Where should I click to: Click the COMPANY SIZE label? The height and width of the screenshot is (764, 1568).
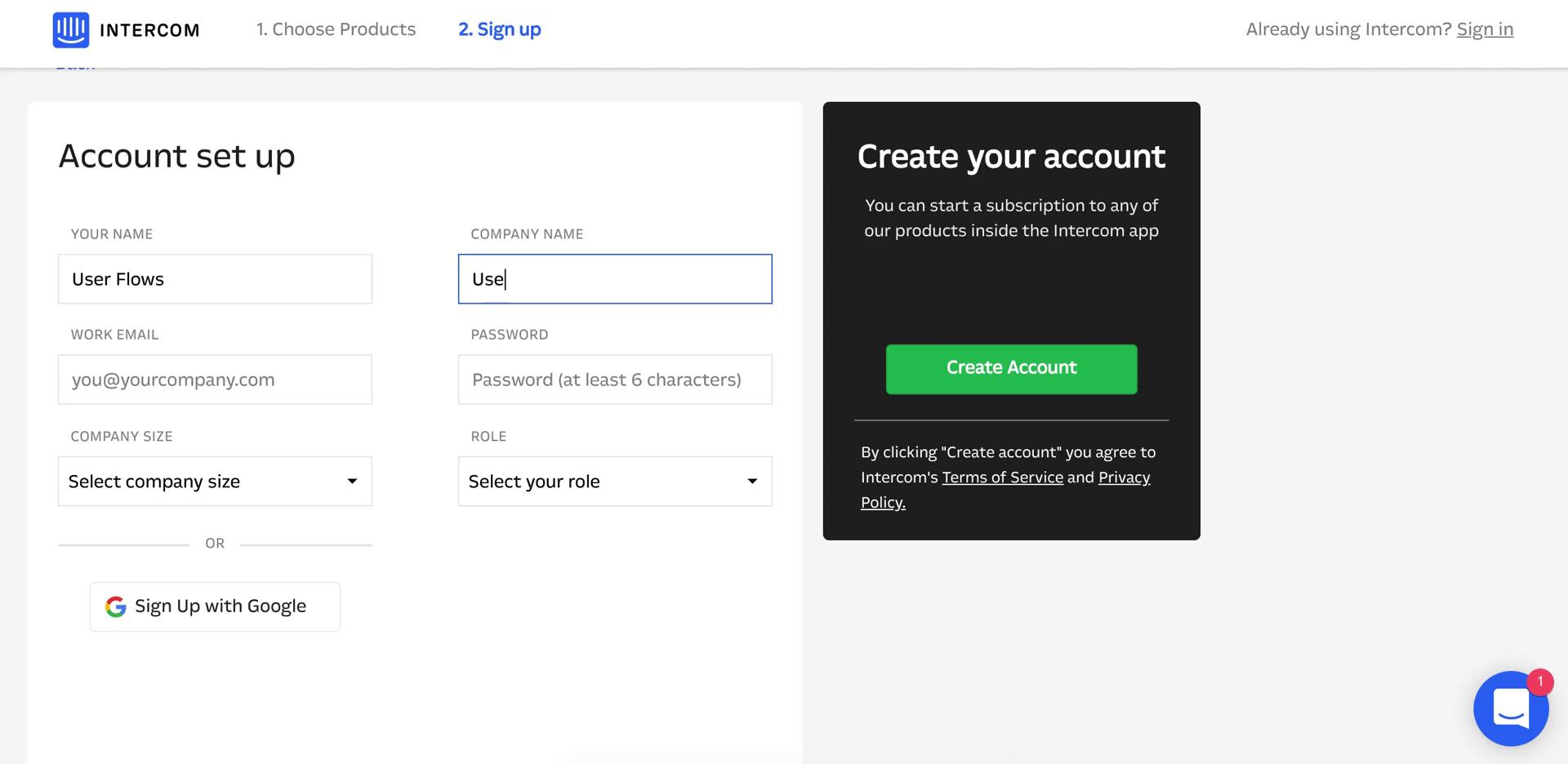(122, 437)
